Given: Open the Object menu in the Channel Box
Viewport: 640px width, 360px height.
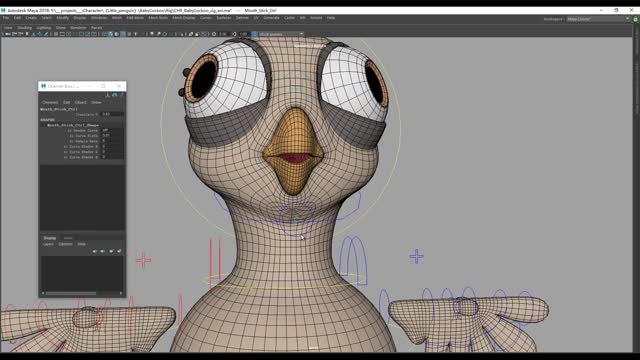Looking at the screenshot, I should pos(80,102).
